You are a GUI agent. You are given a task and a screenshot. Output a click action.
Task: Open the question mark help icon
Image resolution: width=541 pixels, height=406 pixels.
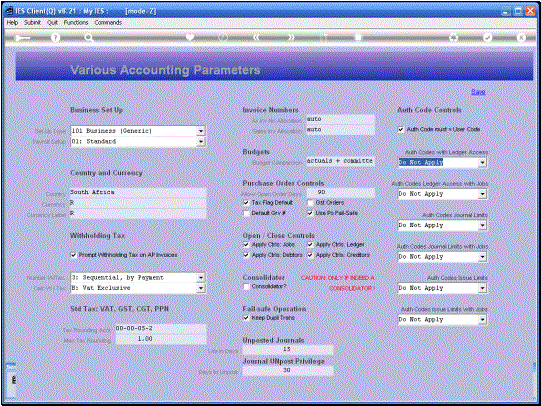pos(55,38)
